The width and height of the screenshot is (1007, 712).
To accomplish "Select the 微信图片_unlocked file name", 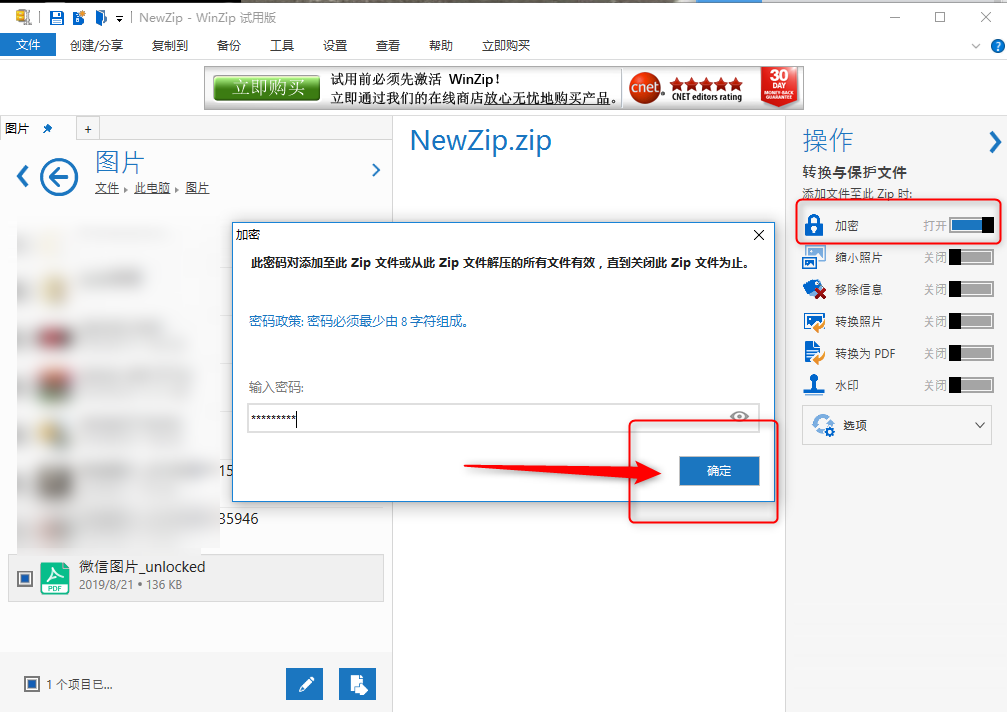I will point(142,567).
